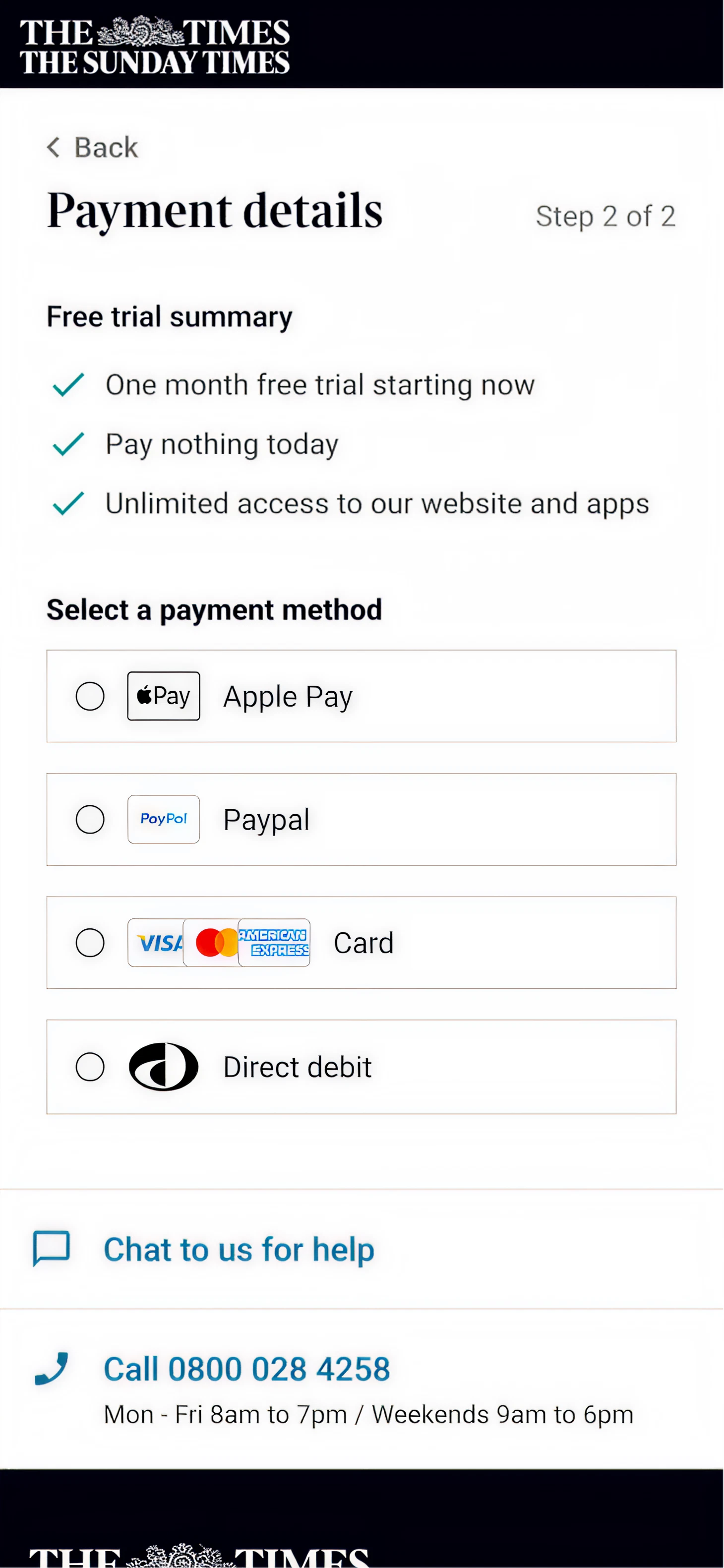Click the American Express logo
724x1568 pixels.
275,943
